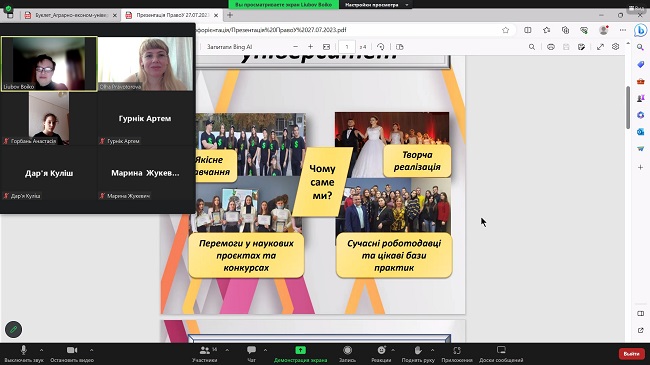
Task: Mute microphone with Выключить звук
Action: 24,354
